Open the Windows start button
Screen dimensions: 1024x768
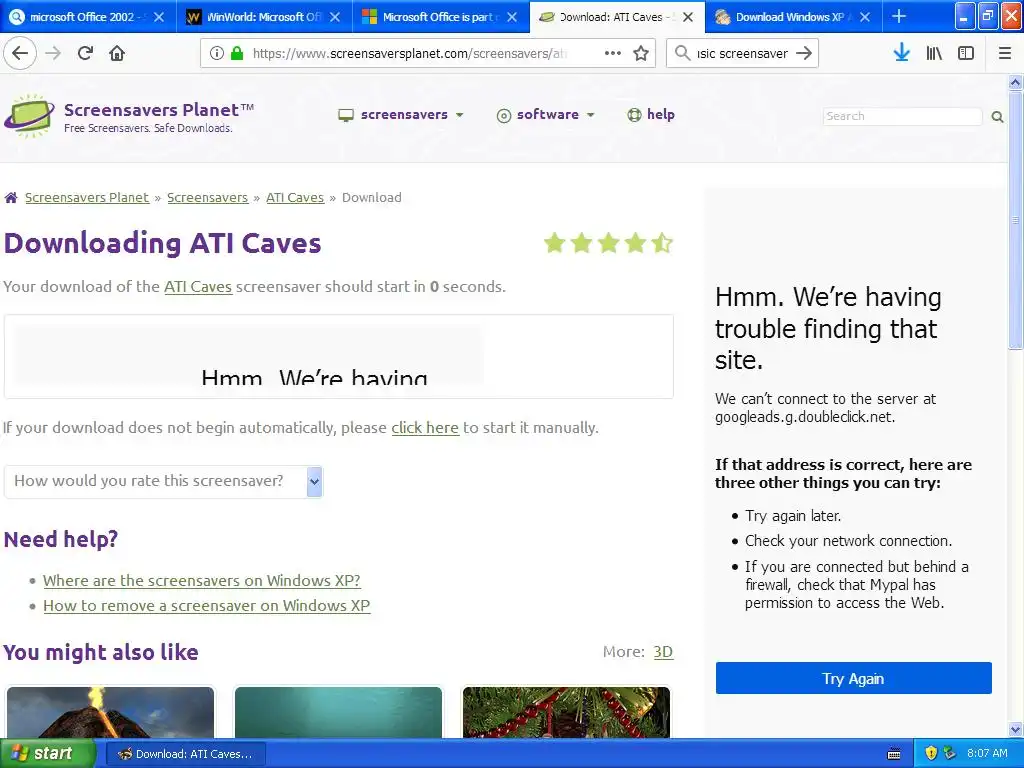pyautogui.click(x=48, y=754)
